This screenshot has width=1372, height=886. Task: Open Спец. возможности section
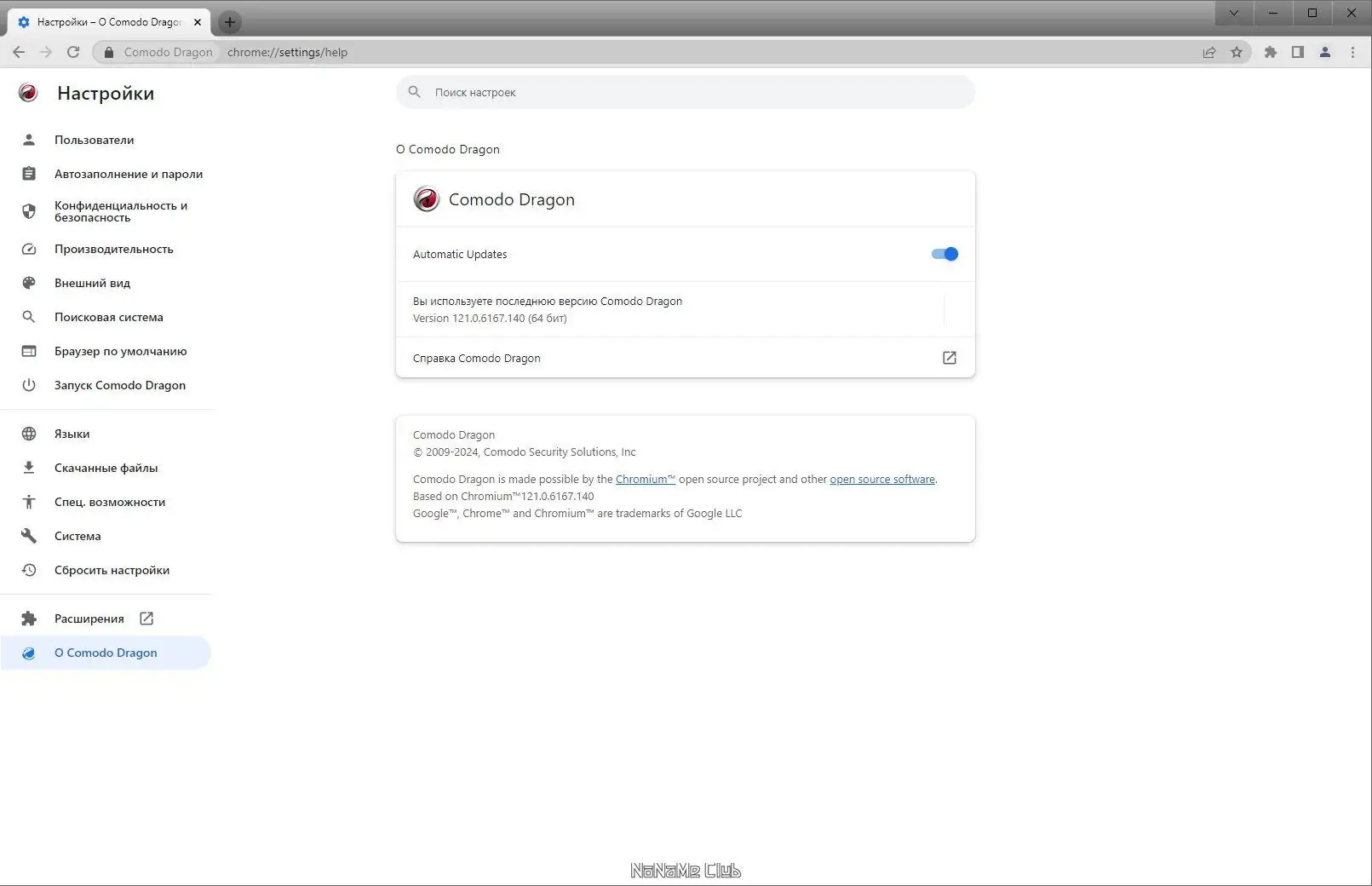point(106,502)
